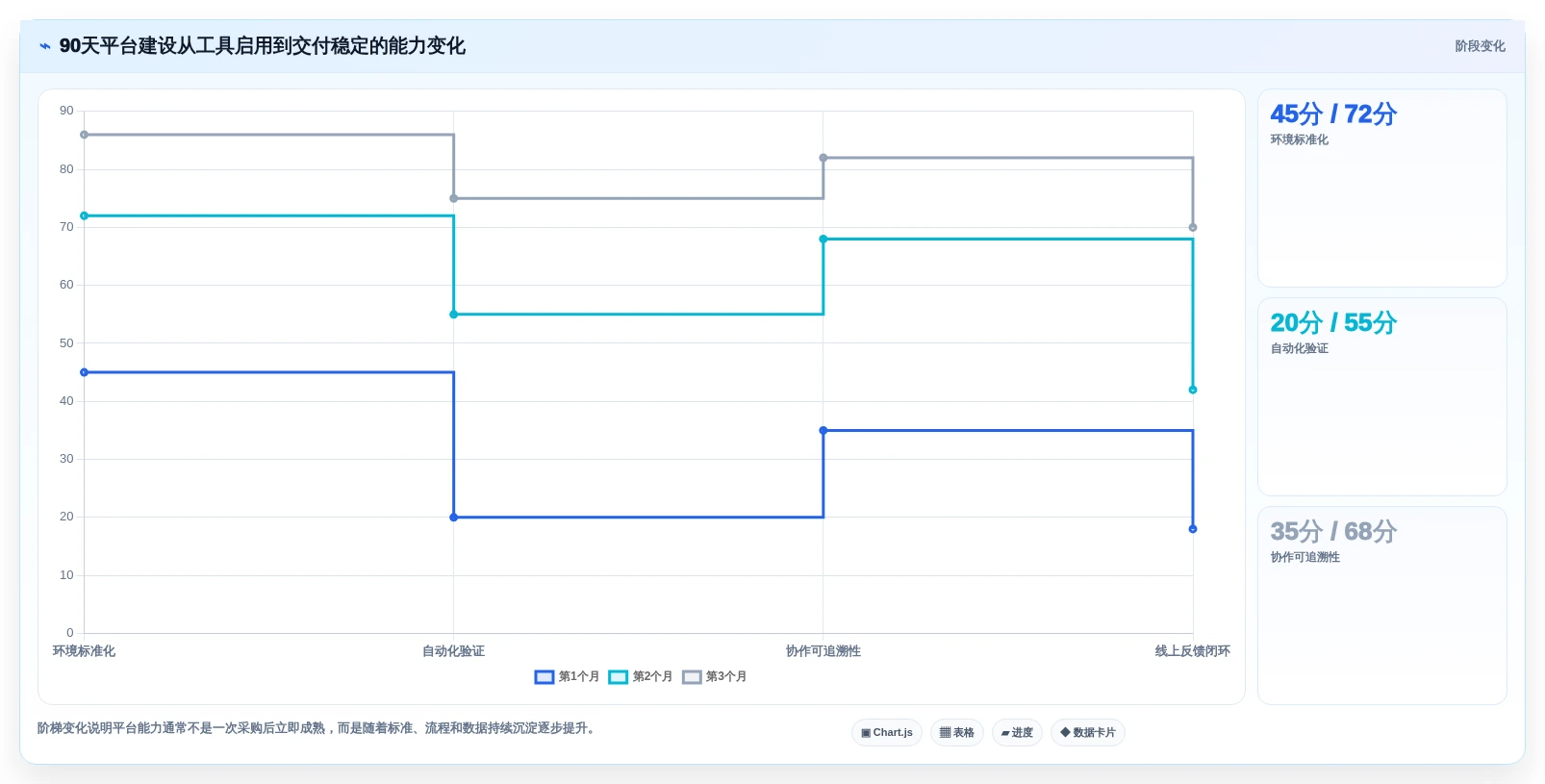Open the 35分 / 68分 协作可追溯性 card
This screenshot has height=784, width=1545.
tap(1382, 606)
